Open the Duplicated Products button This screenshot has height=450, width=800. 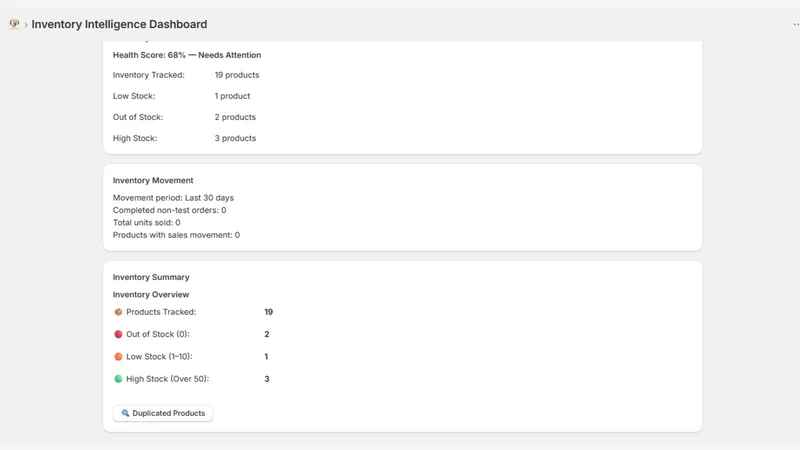coord(163,413)
